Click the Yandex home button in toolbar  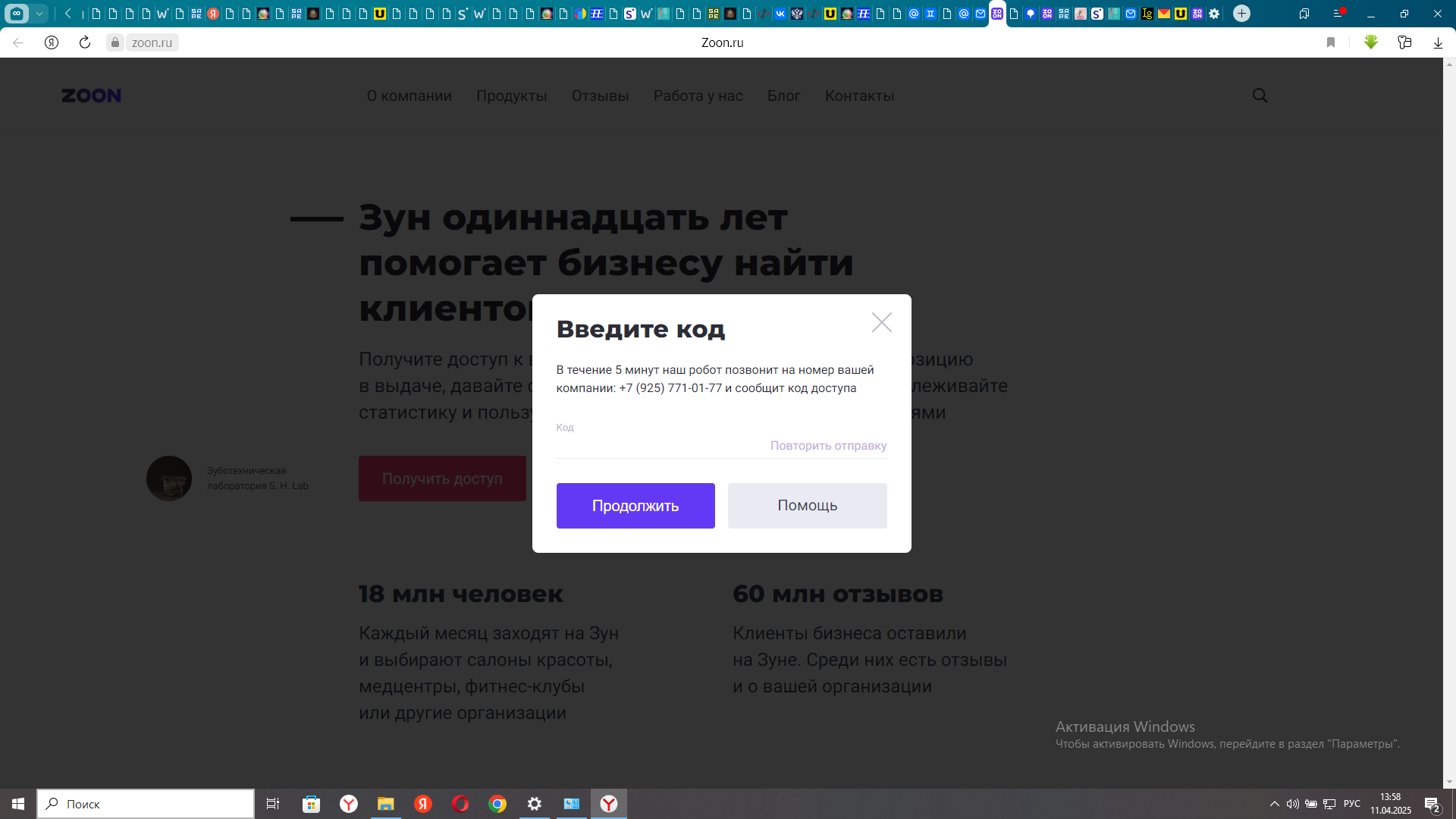coord(52,42)
